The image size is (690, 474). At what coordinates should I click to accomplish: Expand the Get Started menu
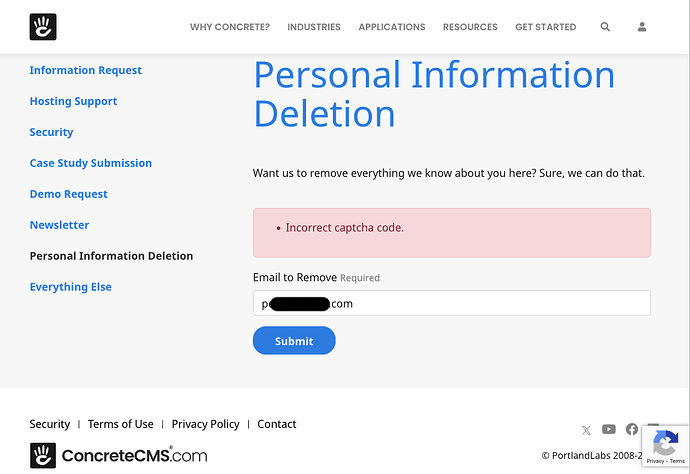coord(546,27)
